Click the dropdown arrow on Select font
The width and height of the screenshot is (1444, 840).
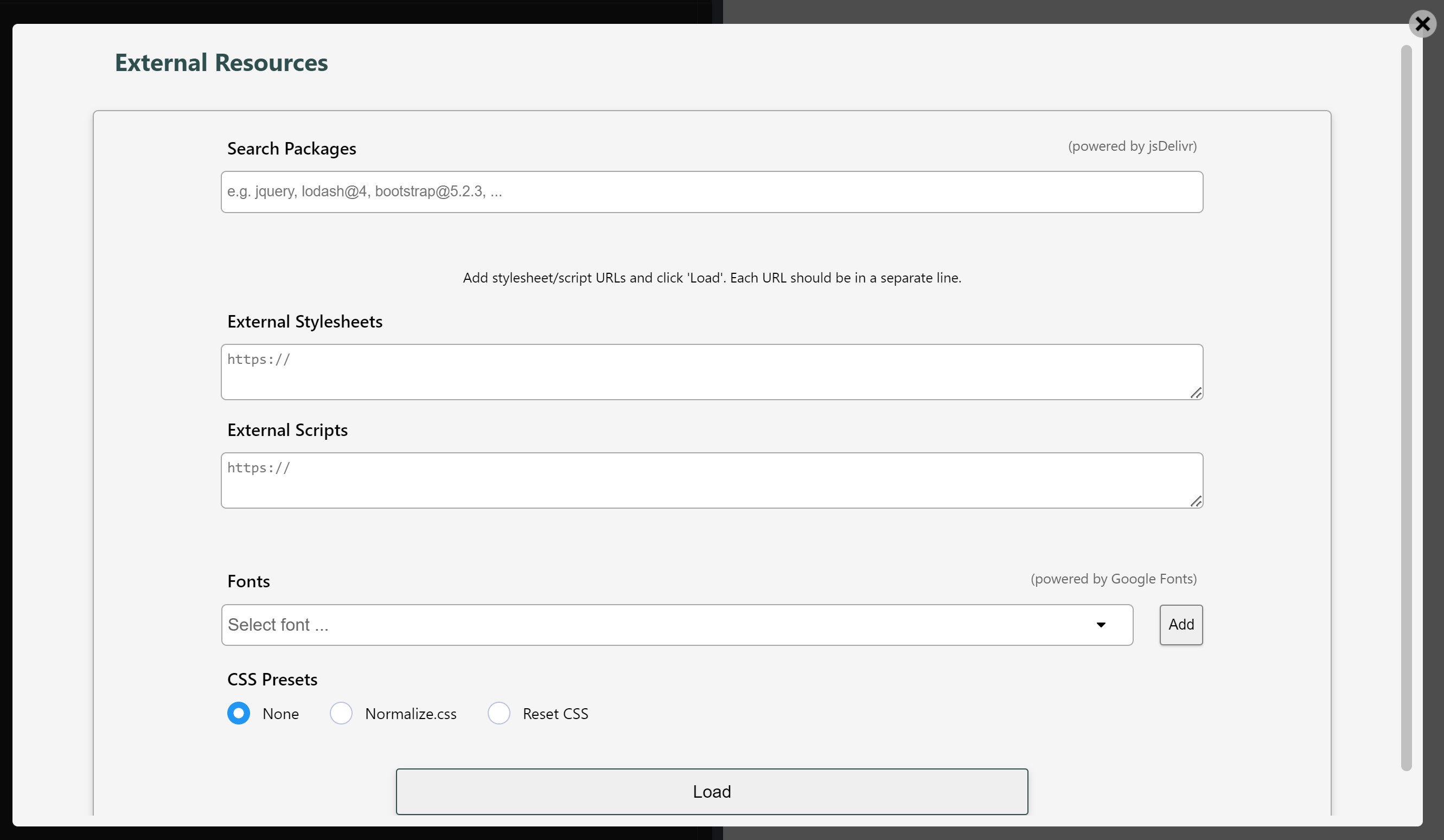(1101, 625)
